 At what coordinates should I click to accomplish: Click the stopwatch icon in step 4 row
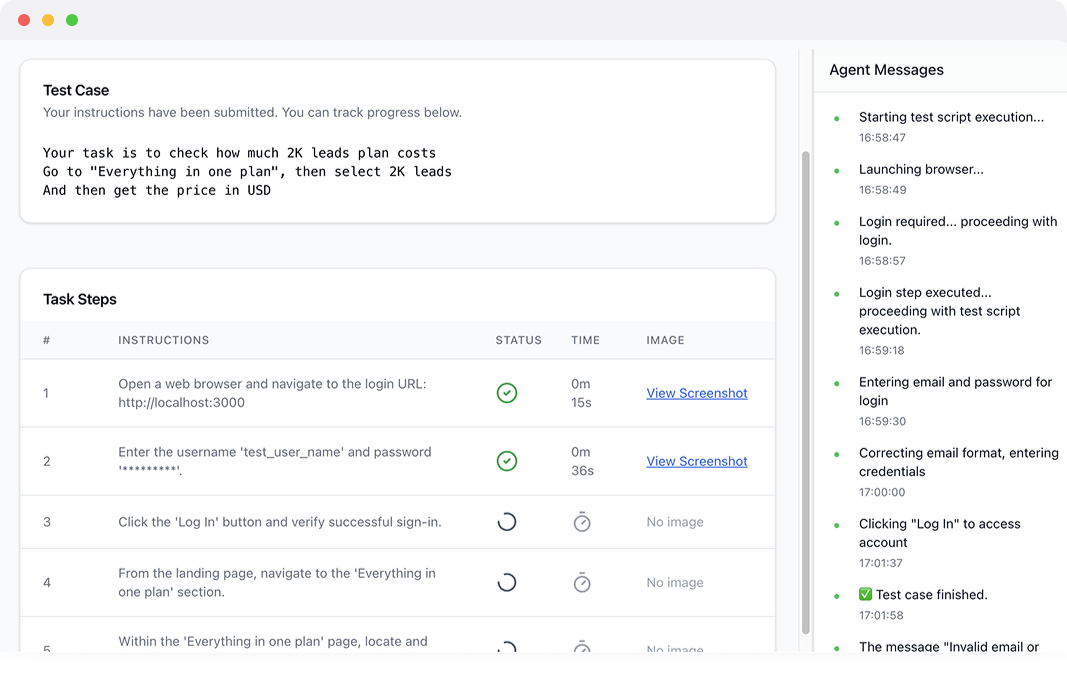582,582
